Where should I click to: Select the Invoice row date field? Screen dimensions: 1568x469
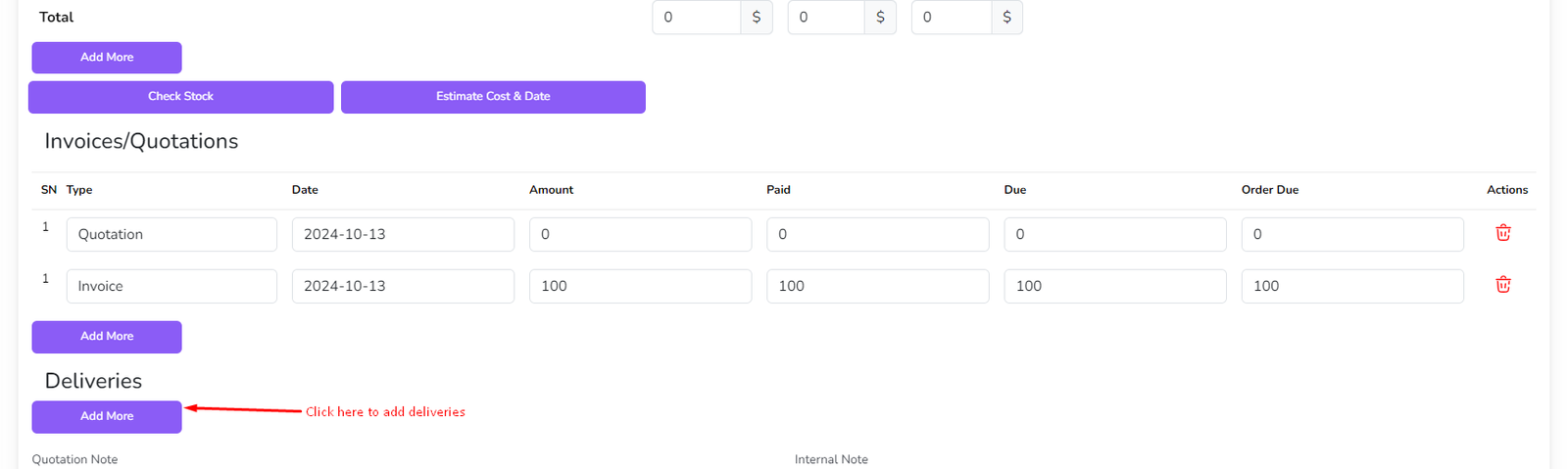(403, 287)
